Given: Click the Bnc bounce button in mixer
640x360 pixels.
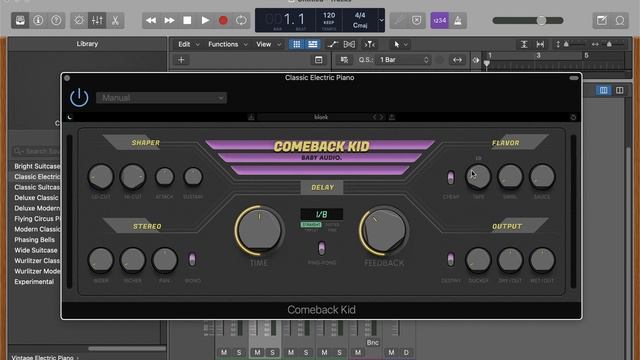Looking at the screenshot, I should 373,343.
